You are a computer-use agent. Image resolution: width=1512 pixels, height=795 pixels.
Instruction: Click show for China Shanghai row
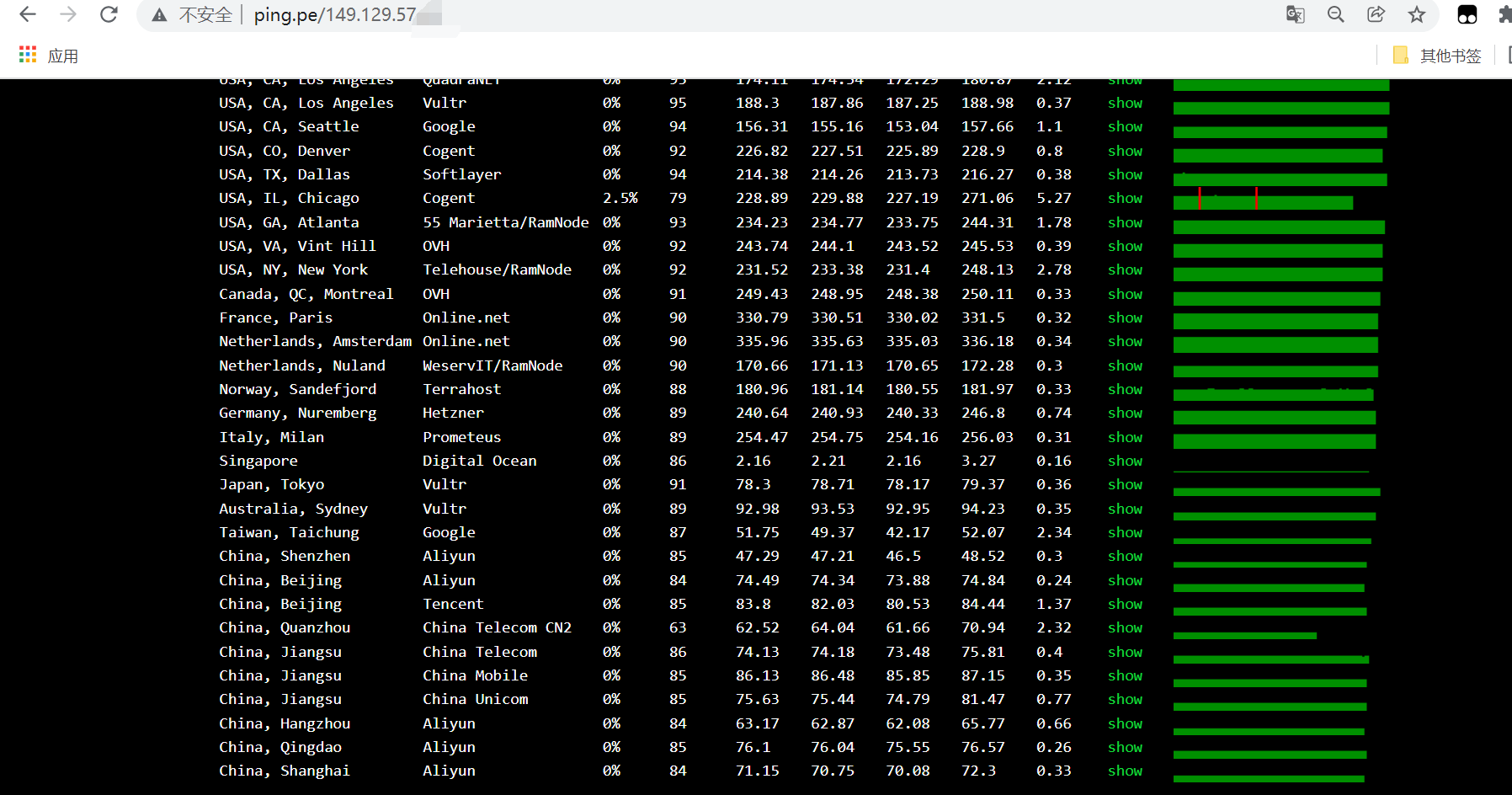point(1125,771)
